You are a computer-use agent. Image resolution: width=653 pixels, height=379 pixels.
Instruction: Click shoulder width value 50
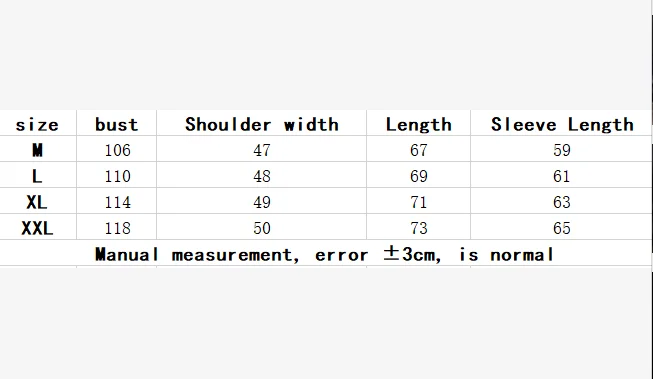pos(262,228)
